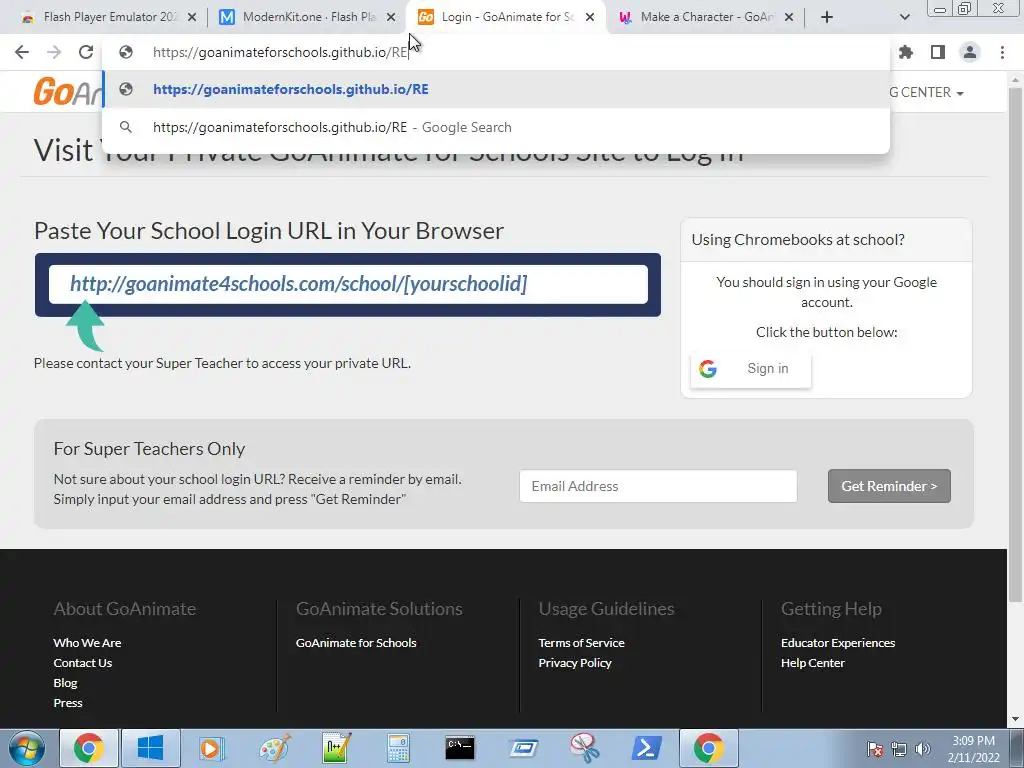Click 'Using Chromebooks at school?' heading

tap(798, 240)
